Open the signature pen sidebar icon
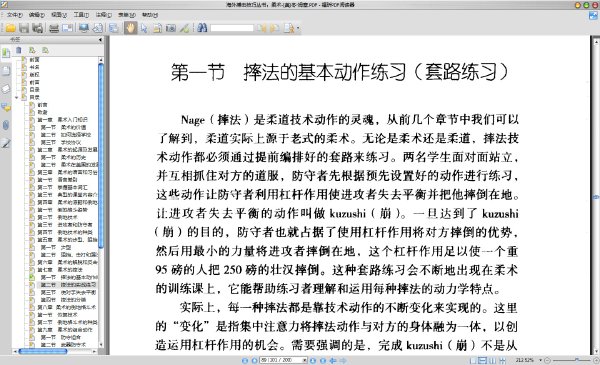The image size is (600, 365). [x=6, y=143]
